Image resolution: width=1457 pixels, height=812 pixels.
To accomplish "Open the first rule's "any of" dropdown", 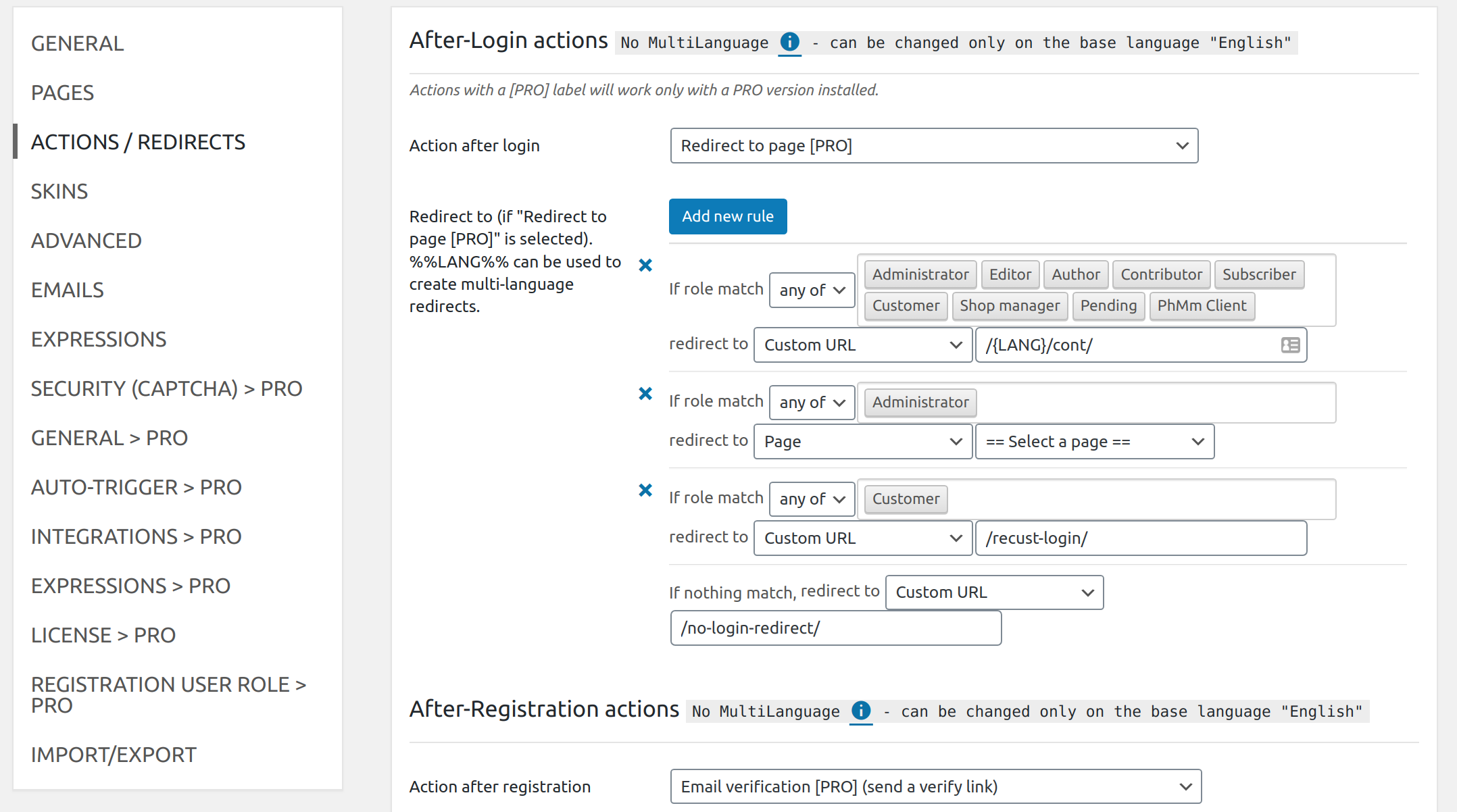I will tap(812, 290).
